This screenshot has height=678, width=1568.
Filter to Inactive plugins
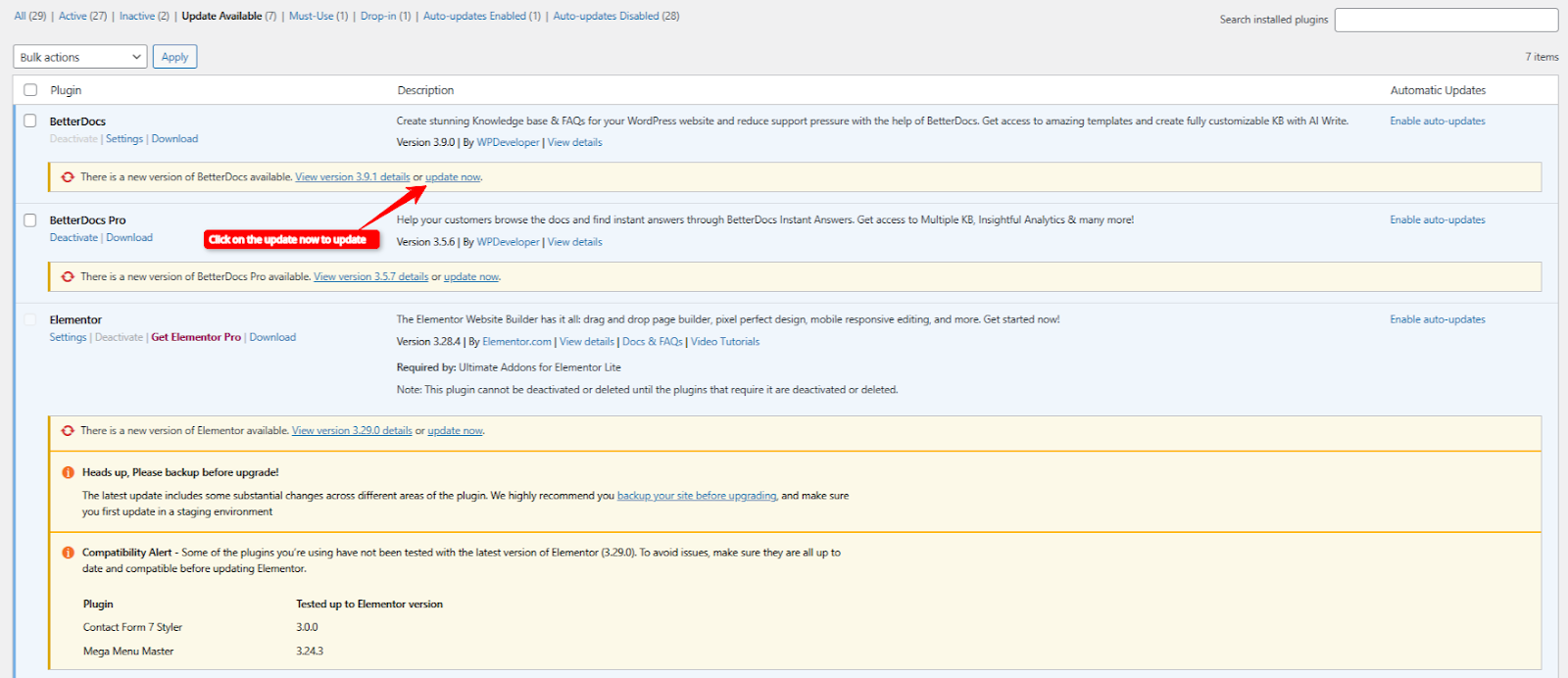pyautogui.click(x=144, y=16)
